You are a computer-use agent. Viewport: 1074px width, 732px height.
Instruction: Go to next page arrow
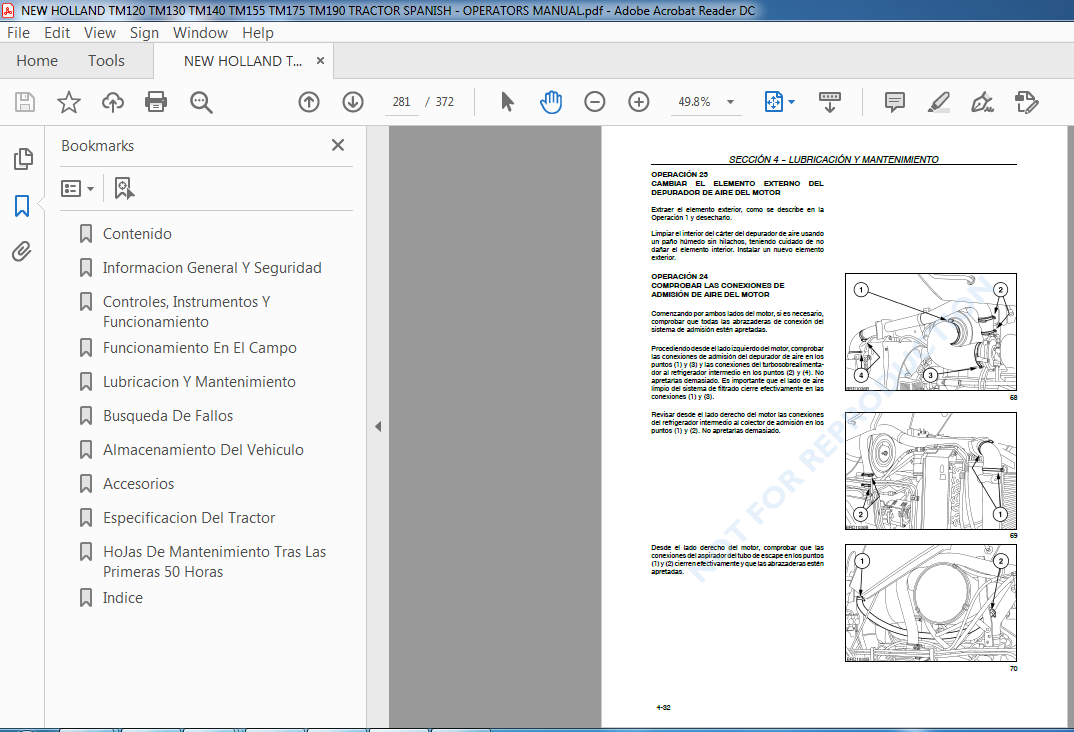click(x=353, y=102)
